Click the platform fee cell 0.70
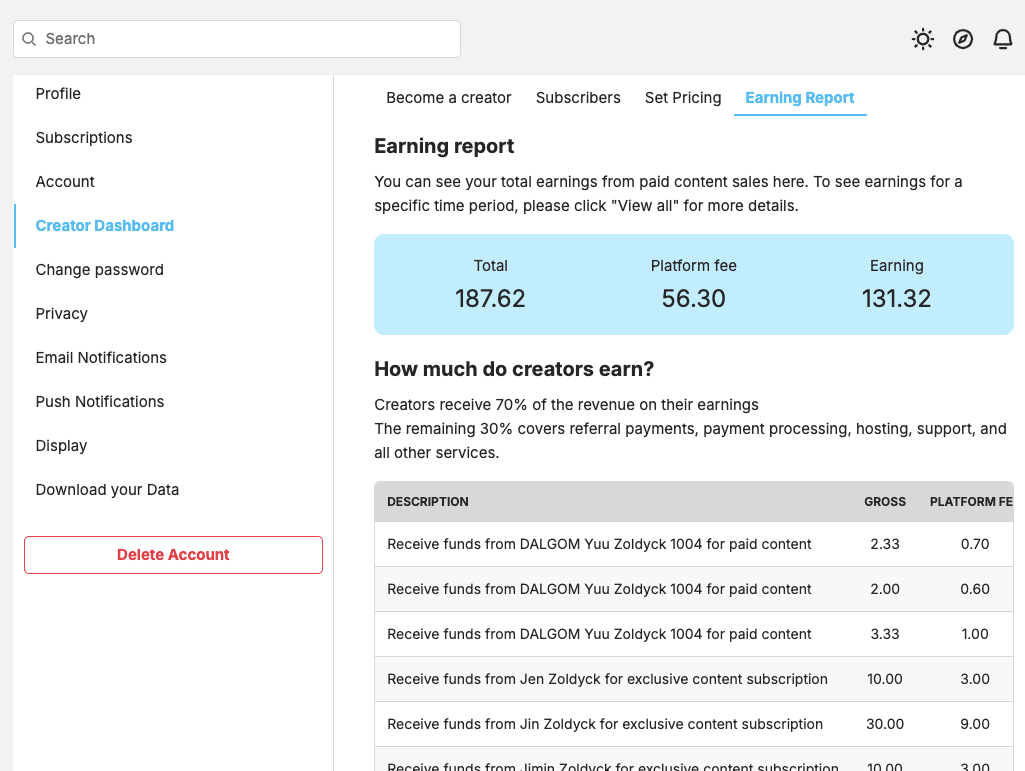The image size is (1025, 771). pos(975,544)
